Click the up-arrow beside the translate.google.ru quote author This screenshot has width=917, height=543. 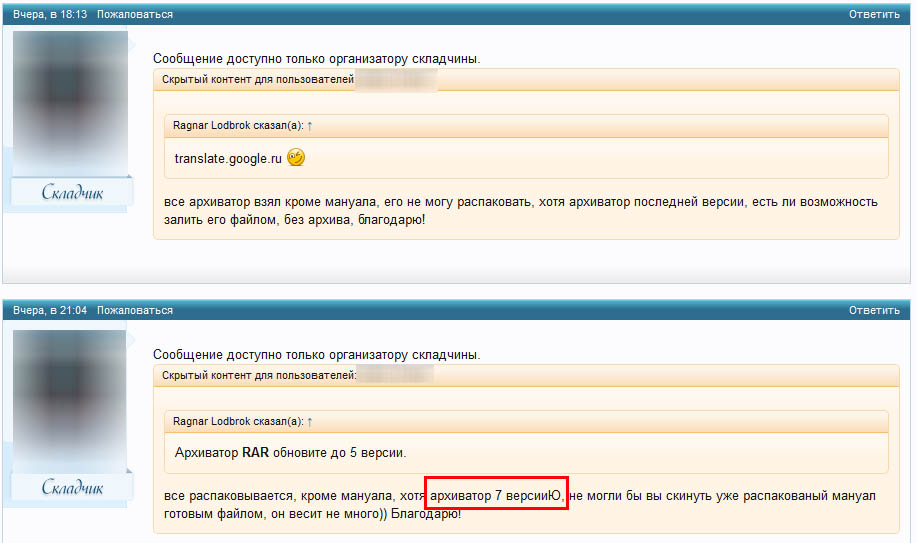[x=310, y=126]
